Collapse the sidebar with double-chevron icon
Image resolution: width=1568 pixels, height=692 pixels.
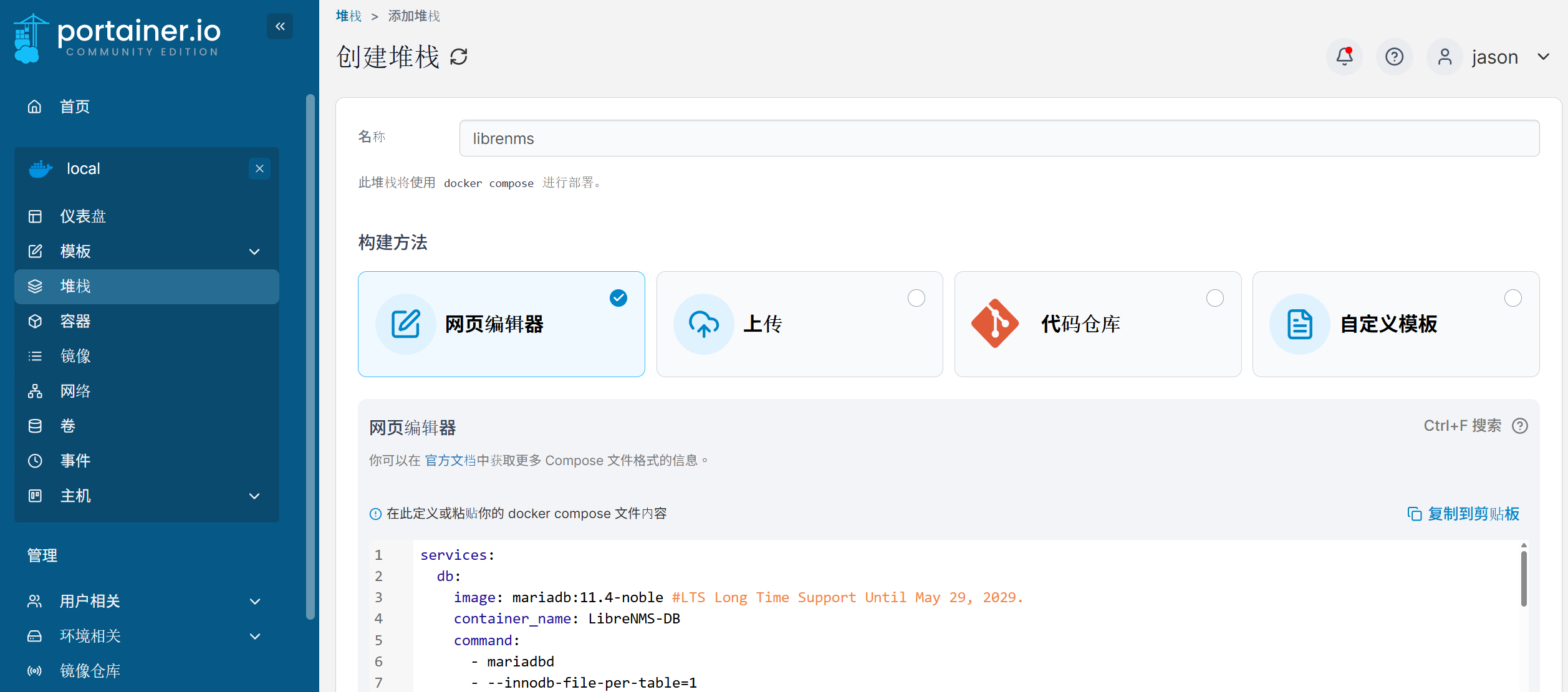tap(280, 26)
